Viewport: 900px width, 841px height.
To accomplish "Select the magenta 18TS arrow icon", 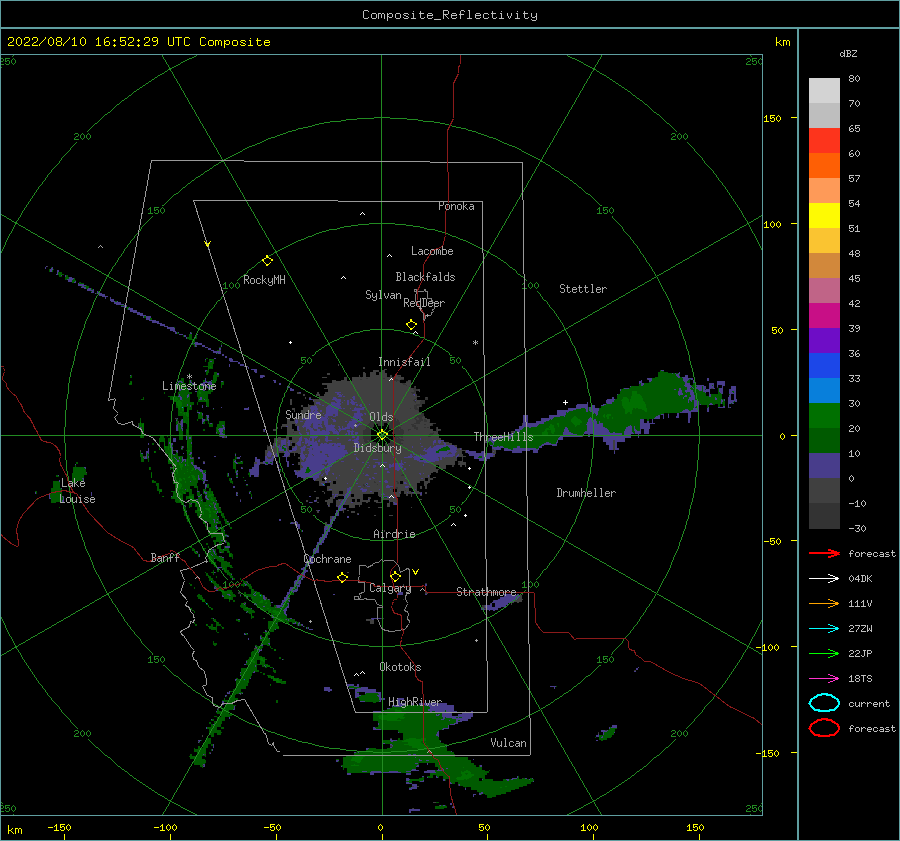I will [x=824, y=679].
